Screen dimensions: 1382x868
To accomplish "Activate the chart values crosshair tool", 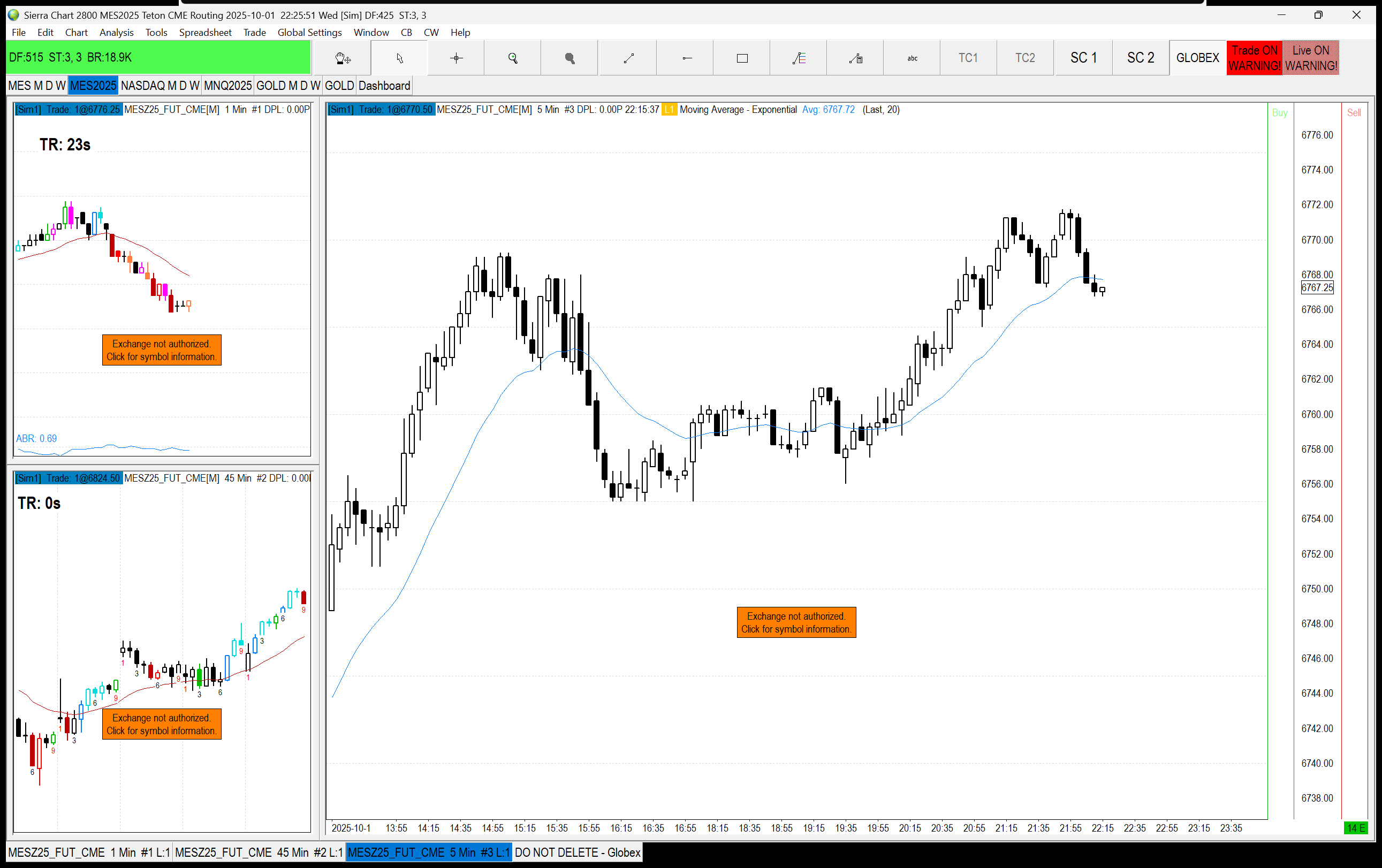I will [456, 58].
